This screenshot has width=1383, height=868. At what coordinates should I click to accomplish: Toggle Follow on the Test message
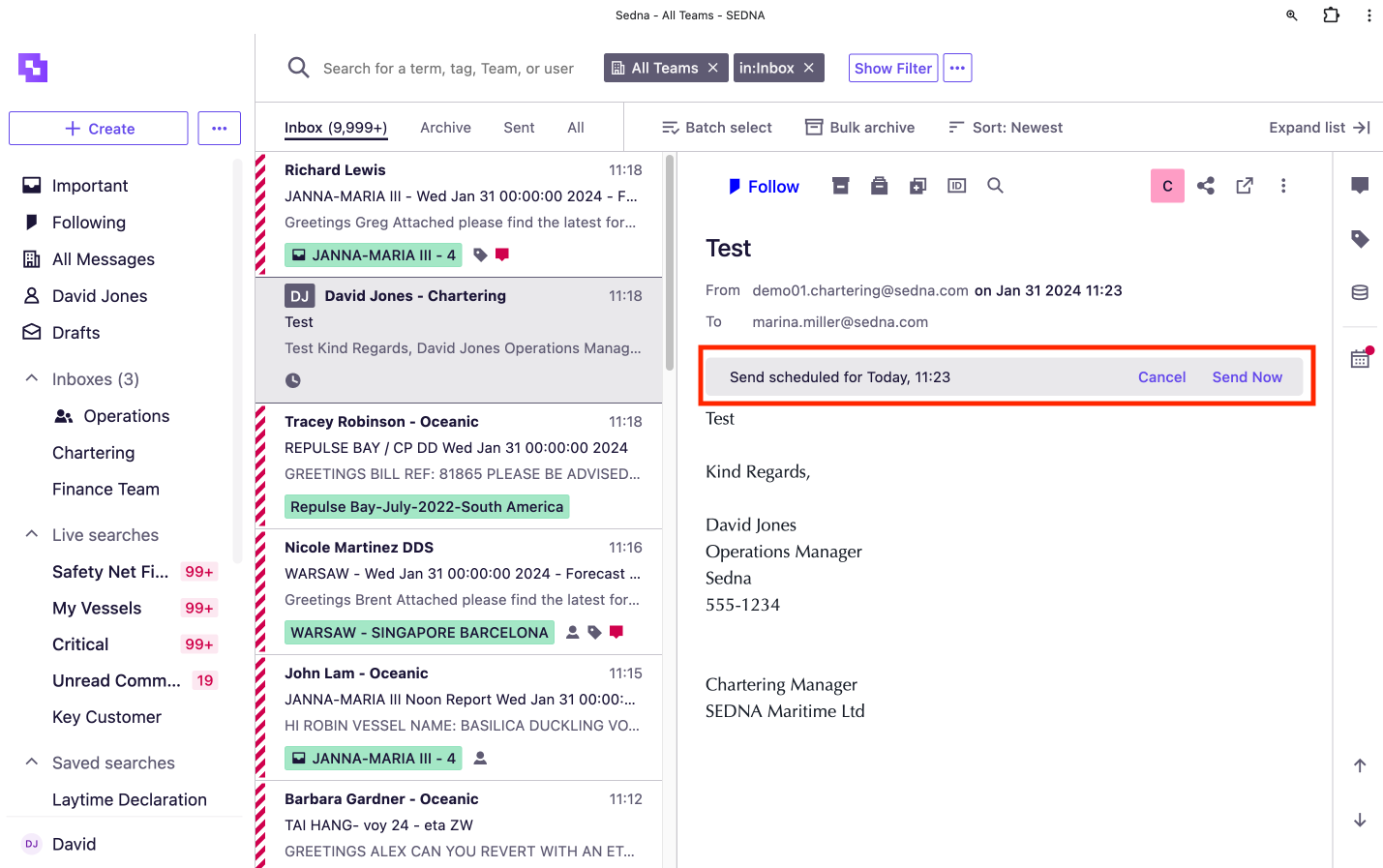pyautogui.click(x=764, y=187)
